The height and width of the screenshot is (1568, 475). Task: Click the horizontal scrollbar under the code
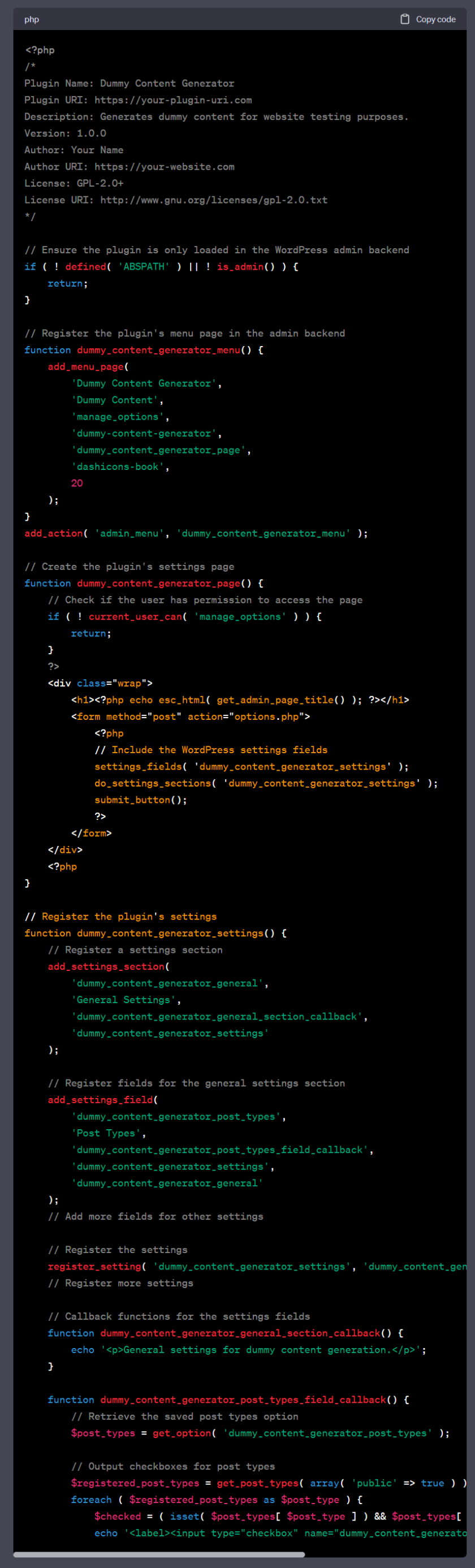coord(159,1554)
